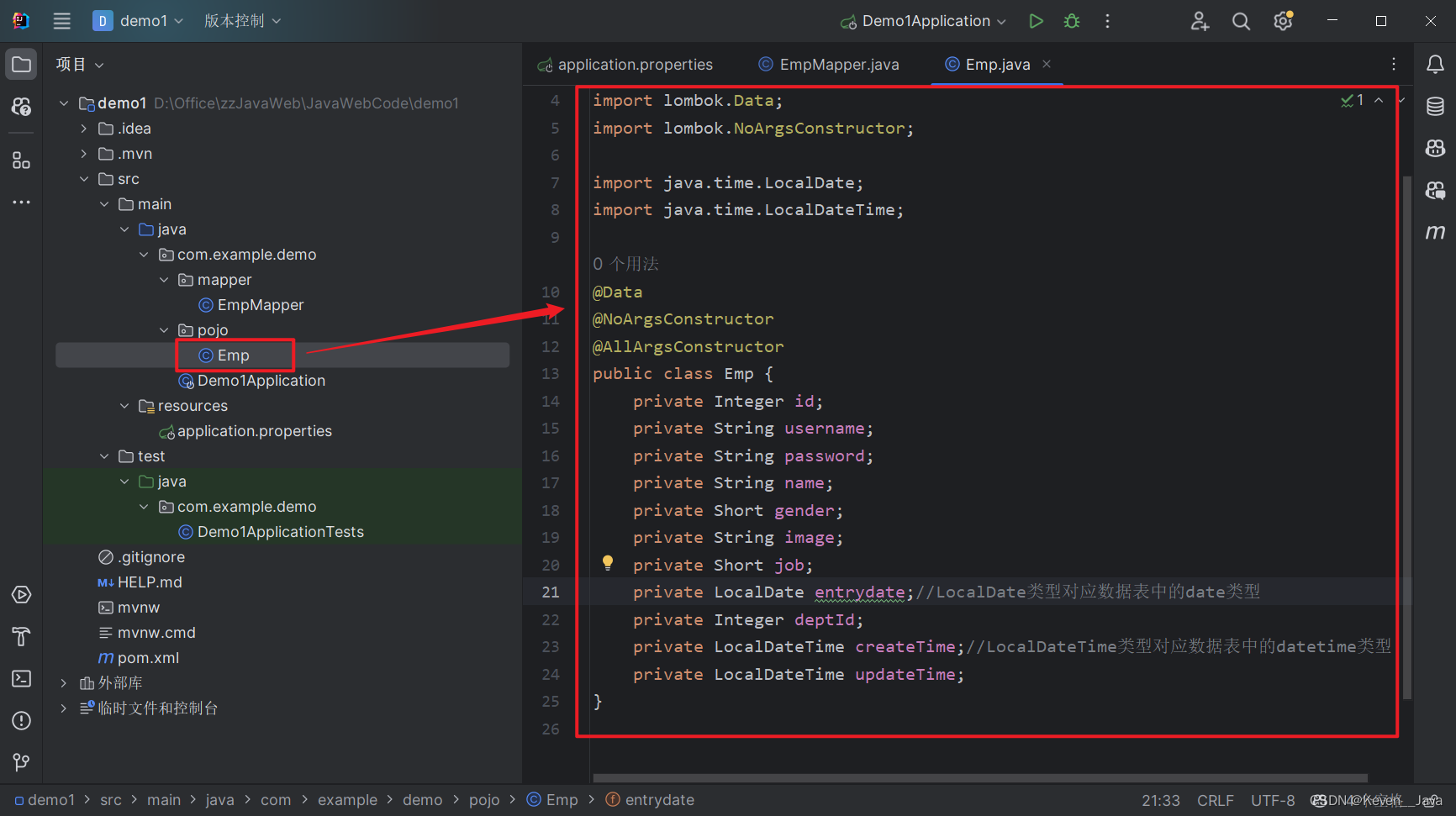This screenshot has height=816, width=1456.
Task: Open editor tabs options menu
Action: 1393,65
